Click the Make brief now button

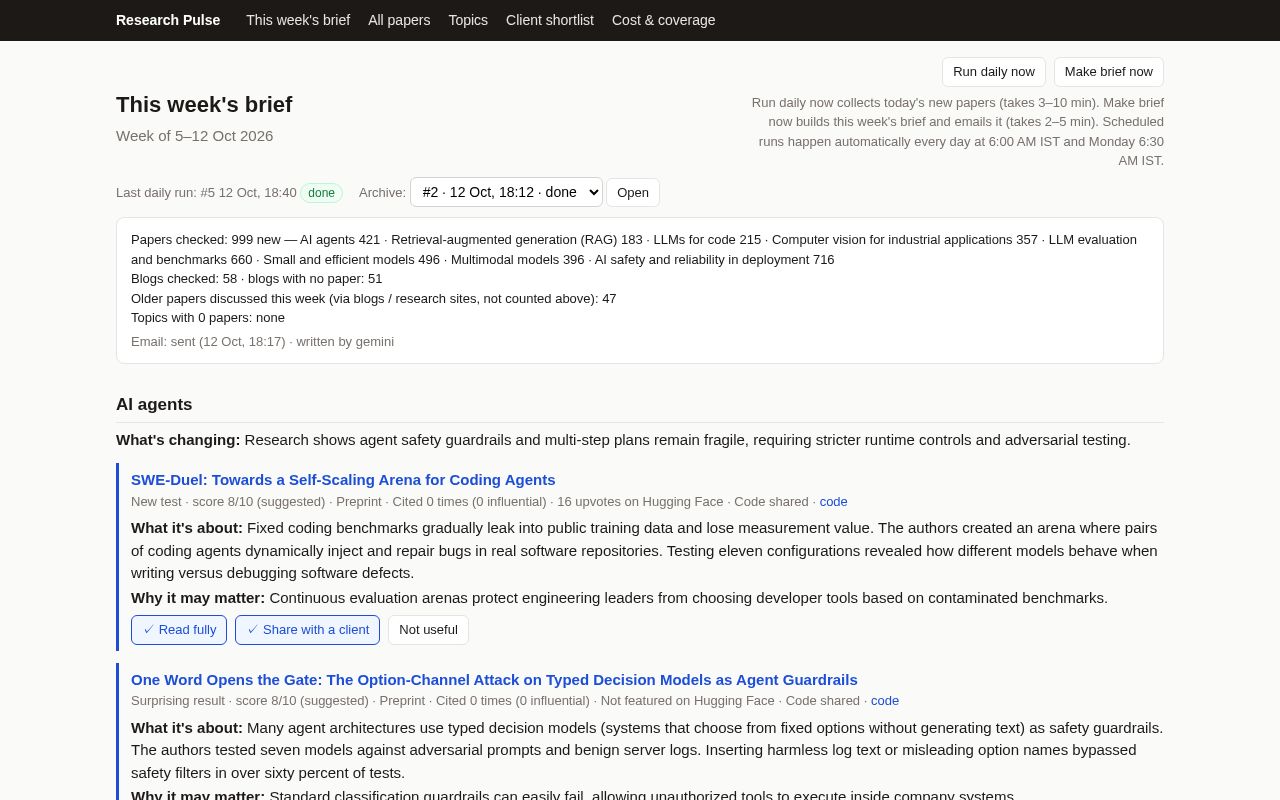(x=1109, y=72)
